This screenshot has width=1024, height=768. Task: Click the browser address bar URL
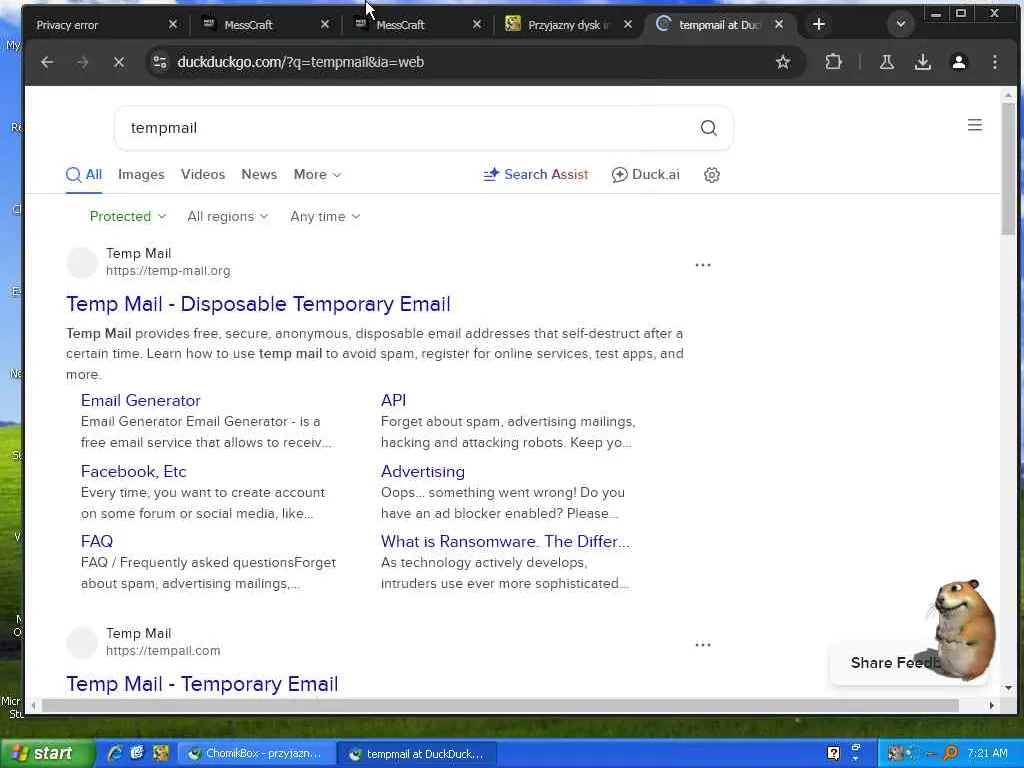(300, 62)
